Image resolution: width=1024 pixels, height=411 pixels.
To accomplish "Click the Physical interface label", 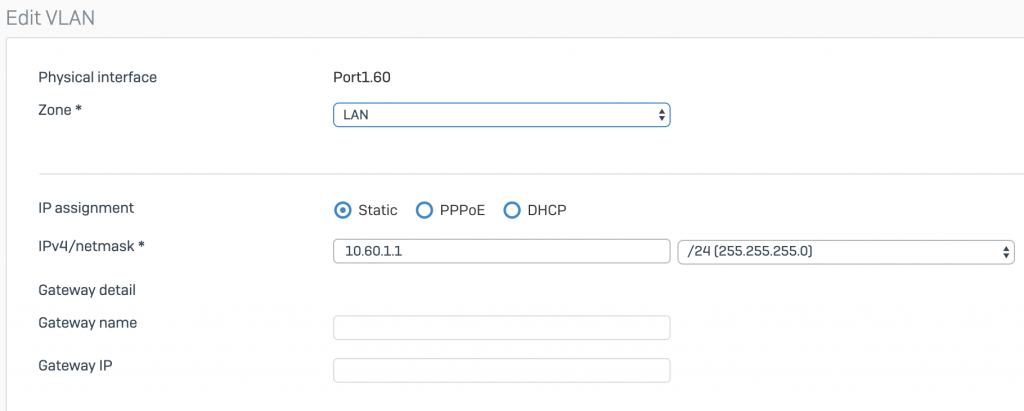I will point(97,77).
